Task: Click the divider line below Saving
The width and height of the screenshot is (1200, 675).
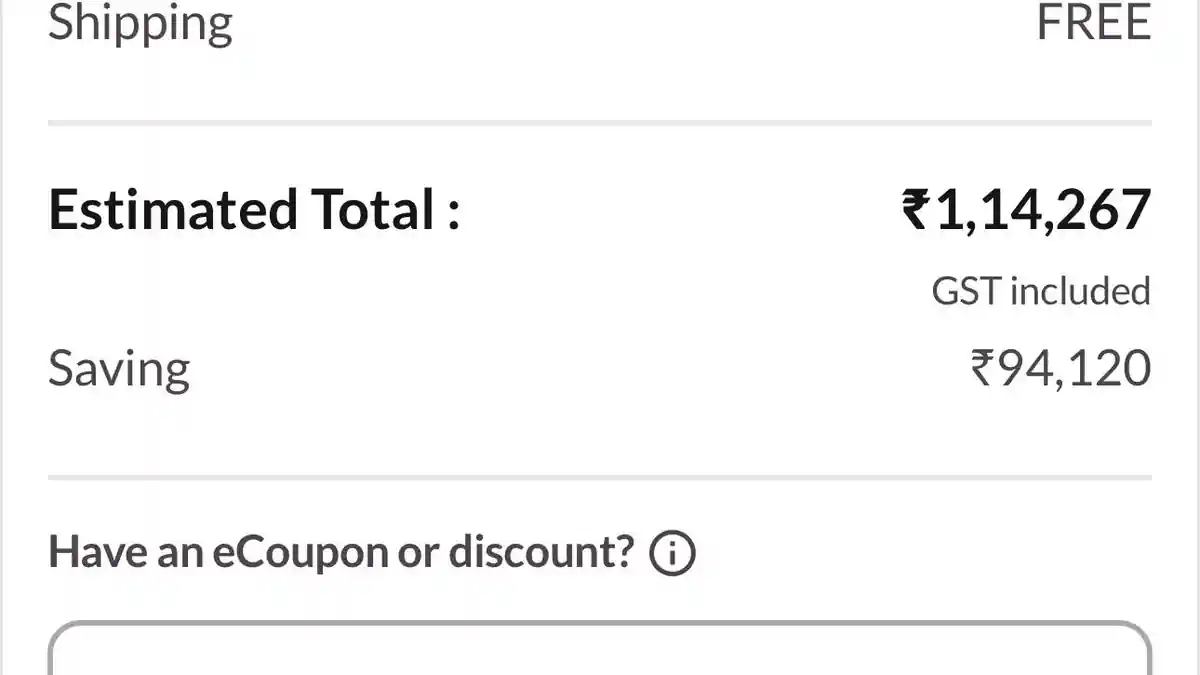Action: [600, 477]
